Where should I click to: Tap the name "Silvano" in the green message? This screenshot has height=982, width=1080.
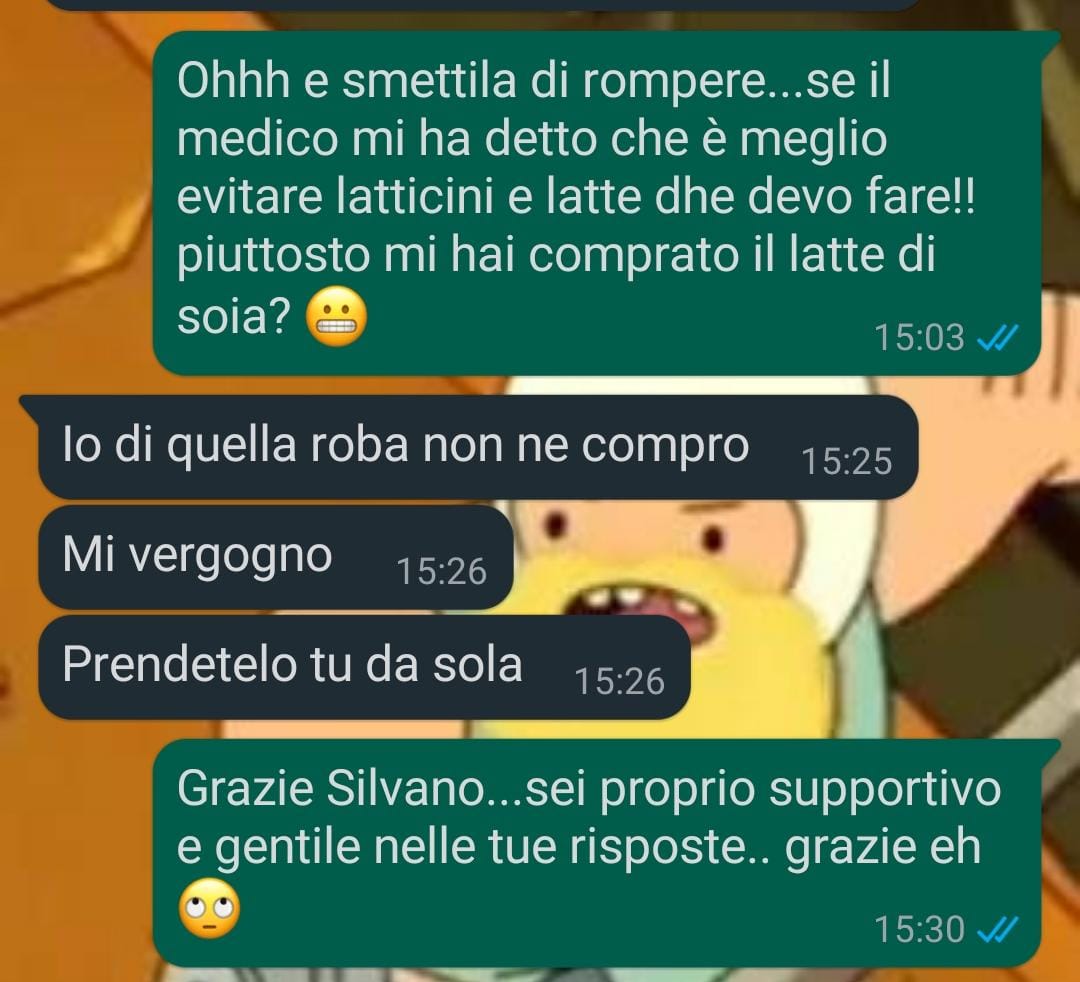click(406, 788)
